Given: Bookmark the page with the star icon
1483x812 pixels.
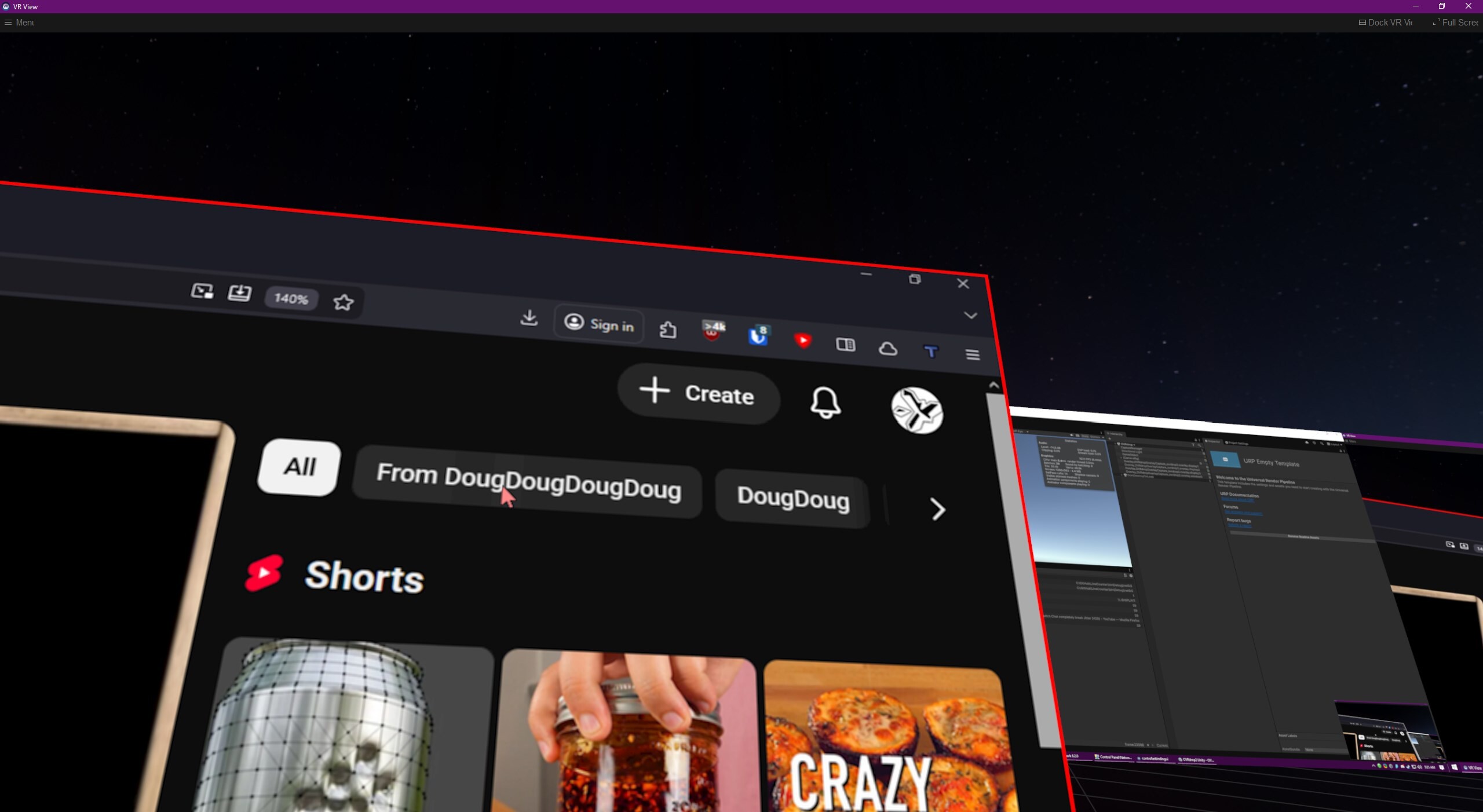Looking at the screenshot, I should [x=343, y=301].
